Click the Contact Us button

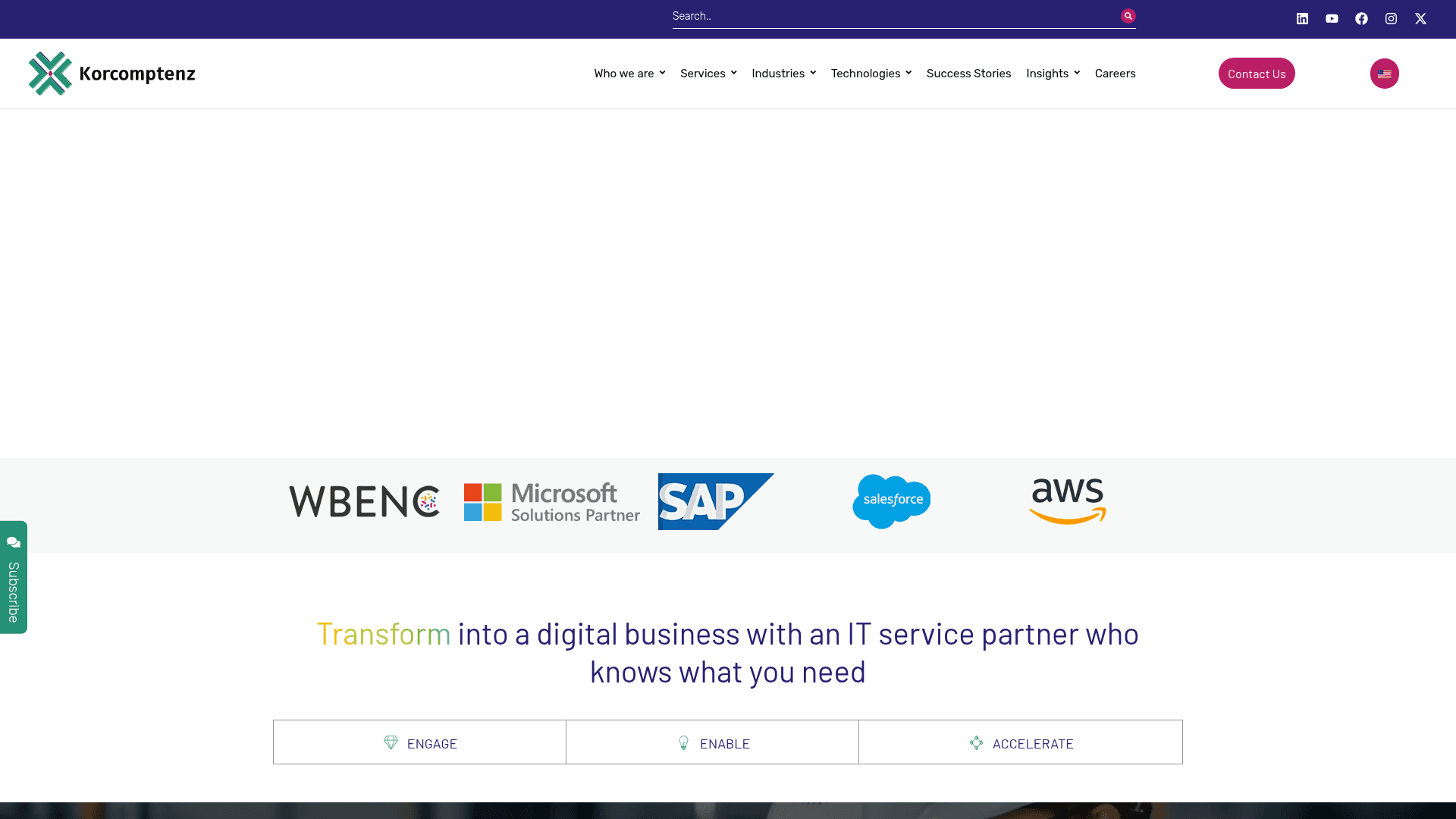coord(1256,74)
